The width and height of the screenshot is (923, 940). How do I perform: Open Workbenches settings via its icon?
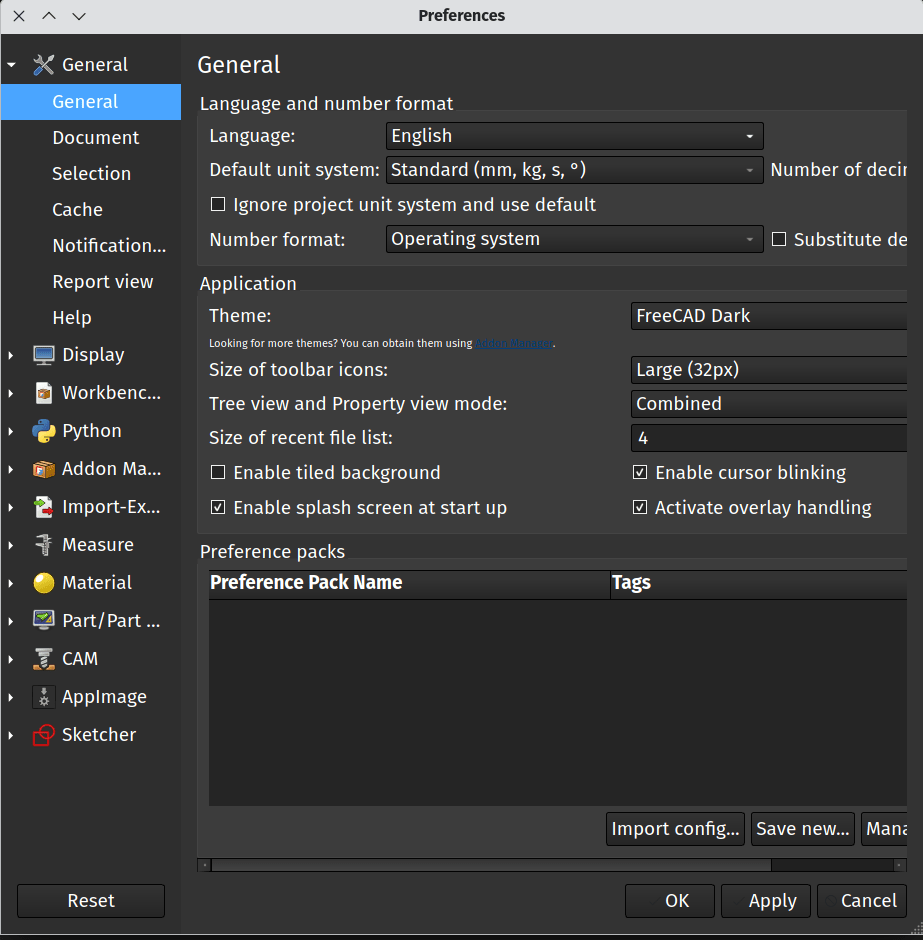point(42,392)
